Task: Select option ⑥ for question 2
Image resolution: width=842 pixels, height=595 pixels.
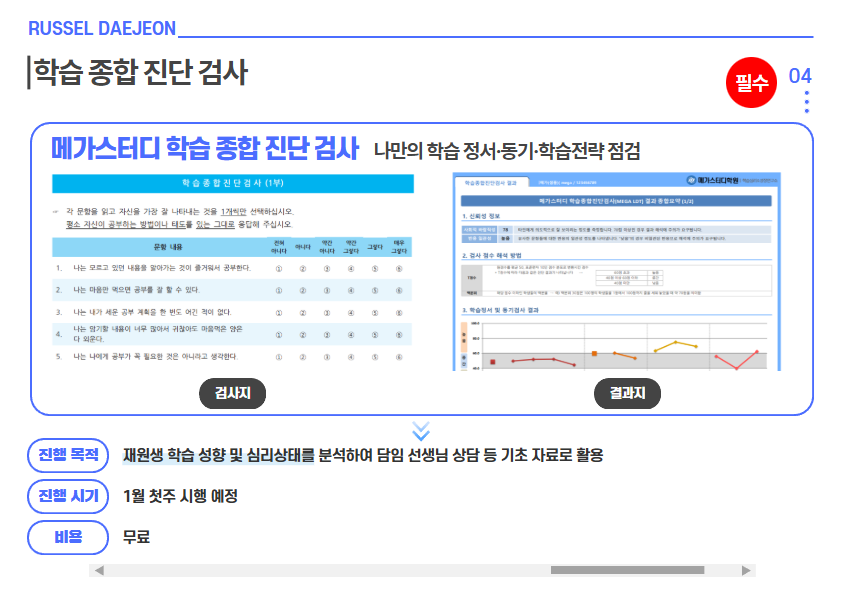Action: point(399,290)
